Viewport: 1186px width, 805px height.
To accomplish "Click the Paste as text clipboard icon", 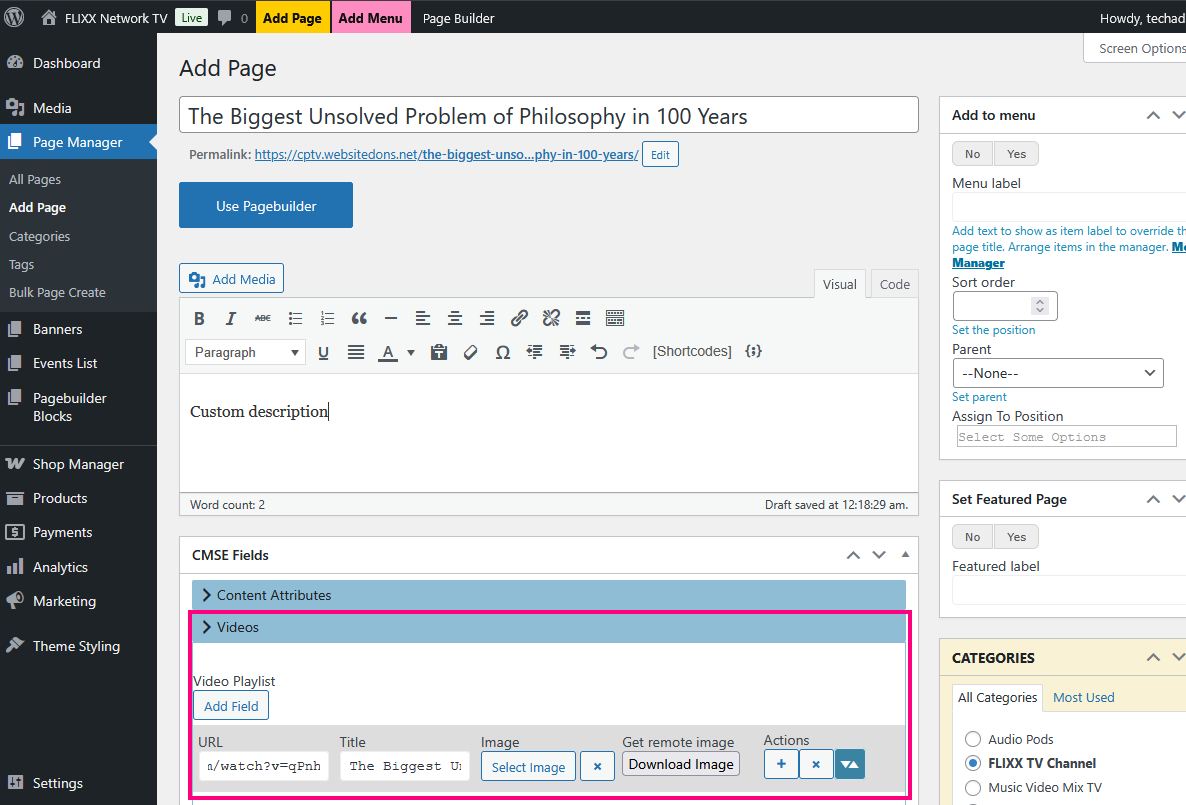I will point(438,352).
